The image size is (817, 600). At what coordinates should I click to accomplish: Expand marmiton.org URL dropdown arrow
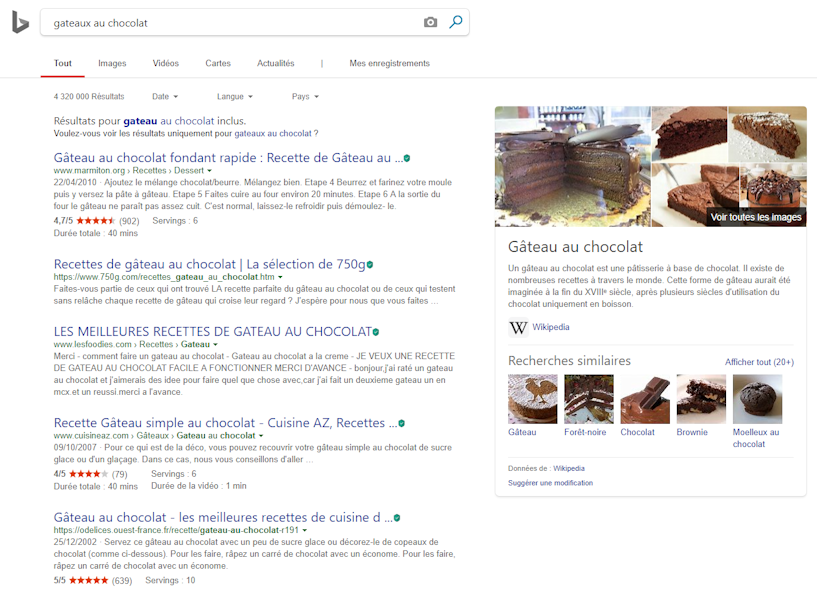pos(209,171)
